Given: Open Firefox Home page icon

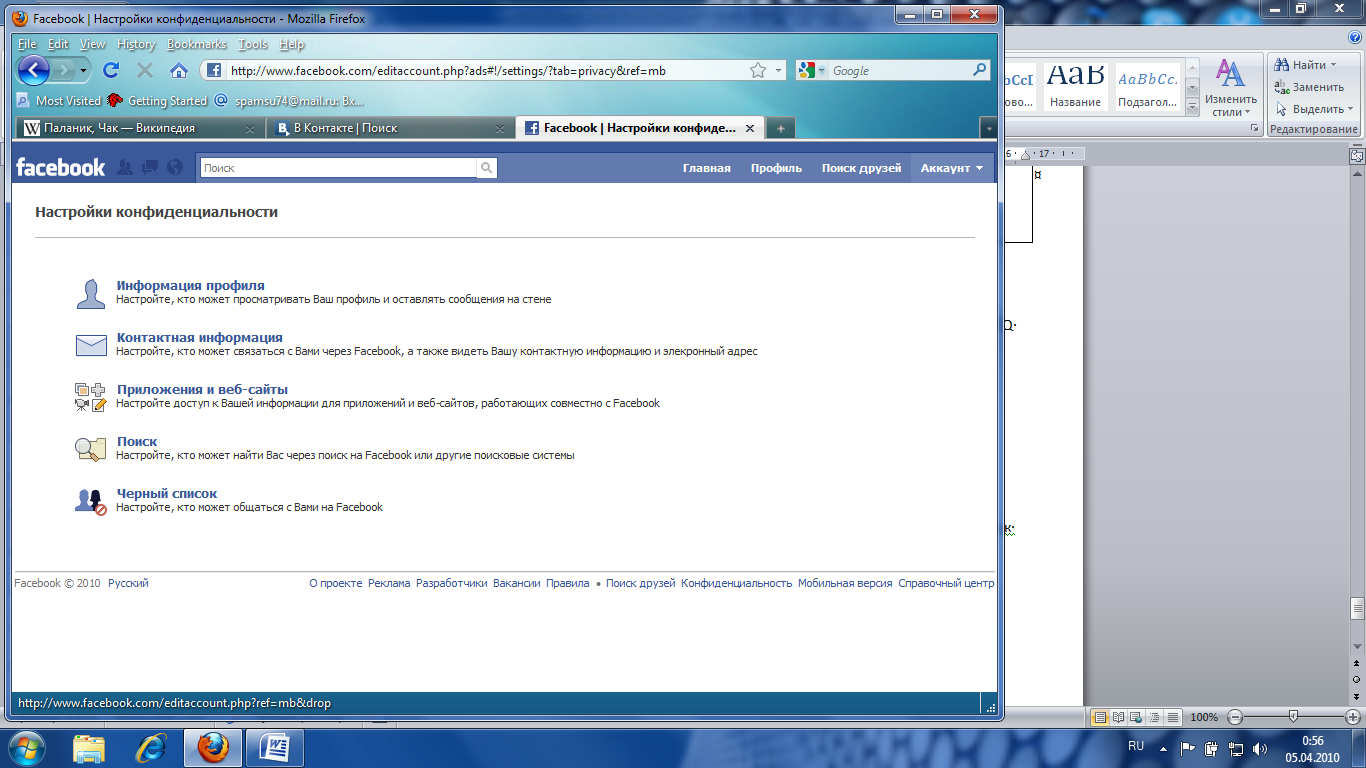Looking at the screenshot, I should 179,70.
